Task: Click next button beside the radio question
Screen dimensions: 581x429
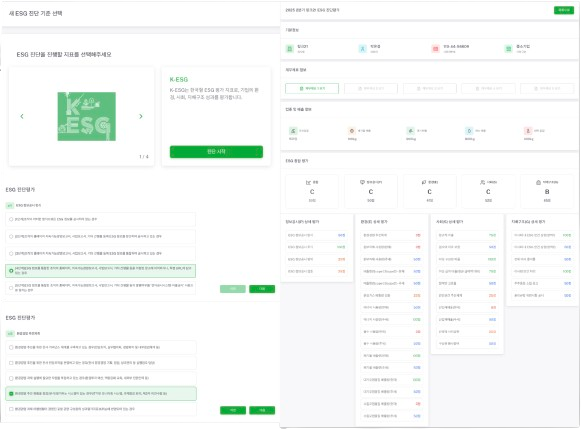Action: click(262, 289)
